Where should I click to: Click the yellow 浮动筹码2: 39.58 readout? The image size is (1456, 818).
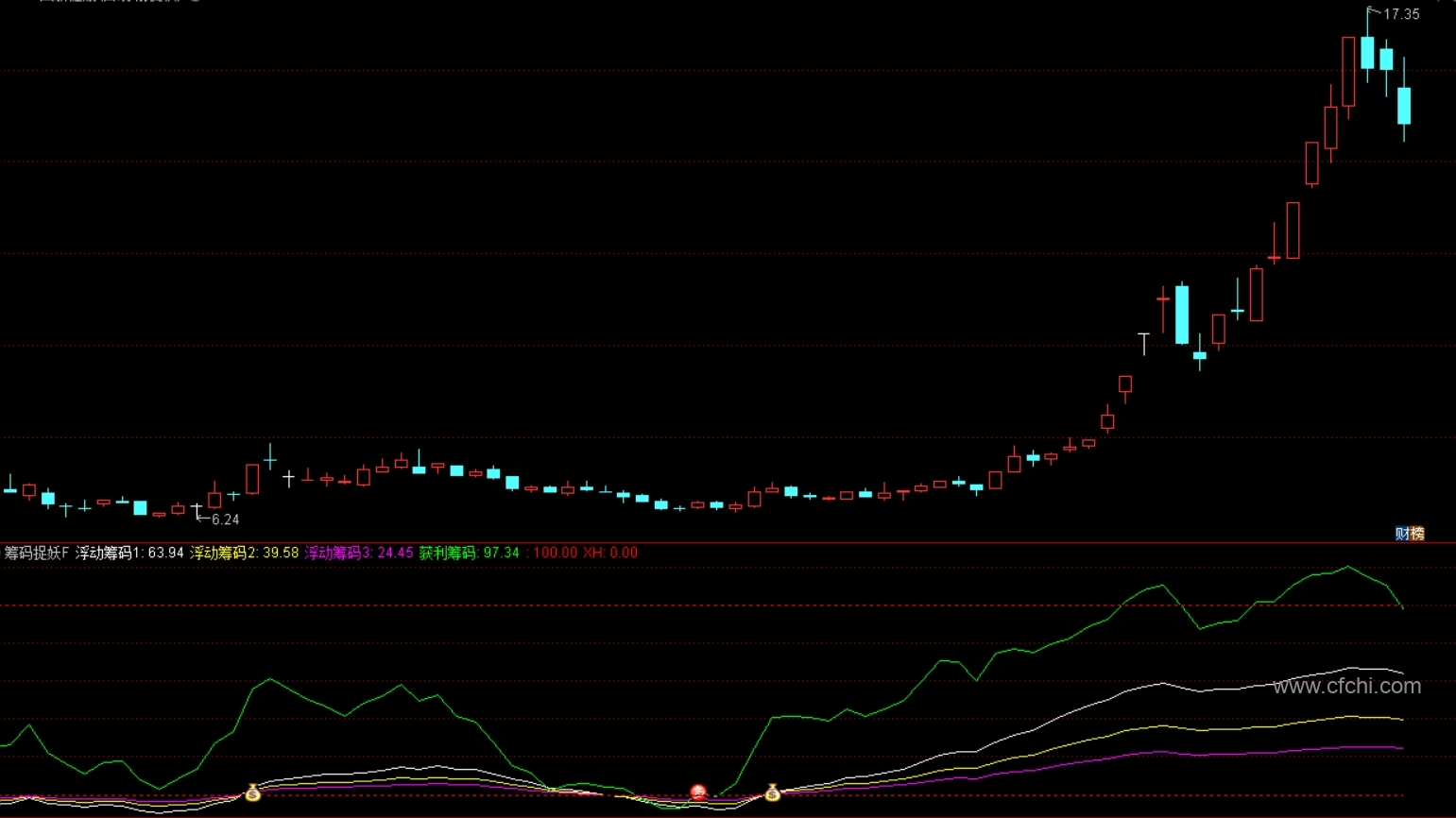[x=245, y=553]
